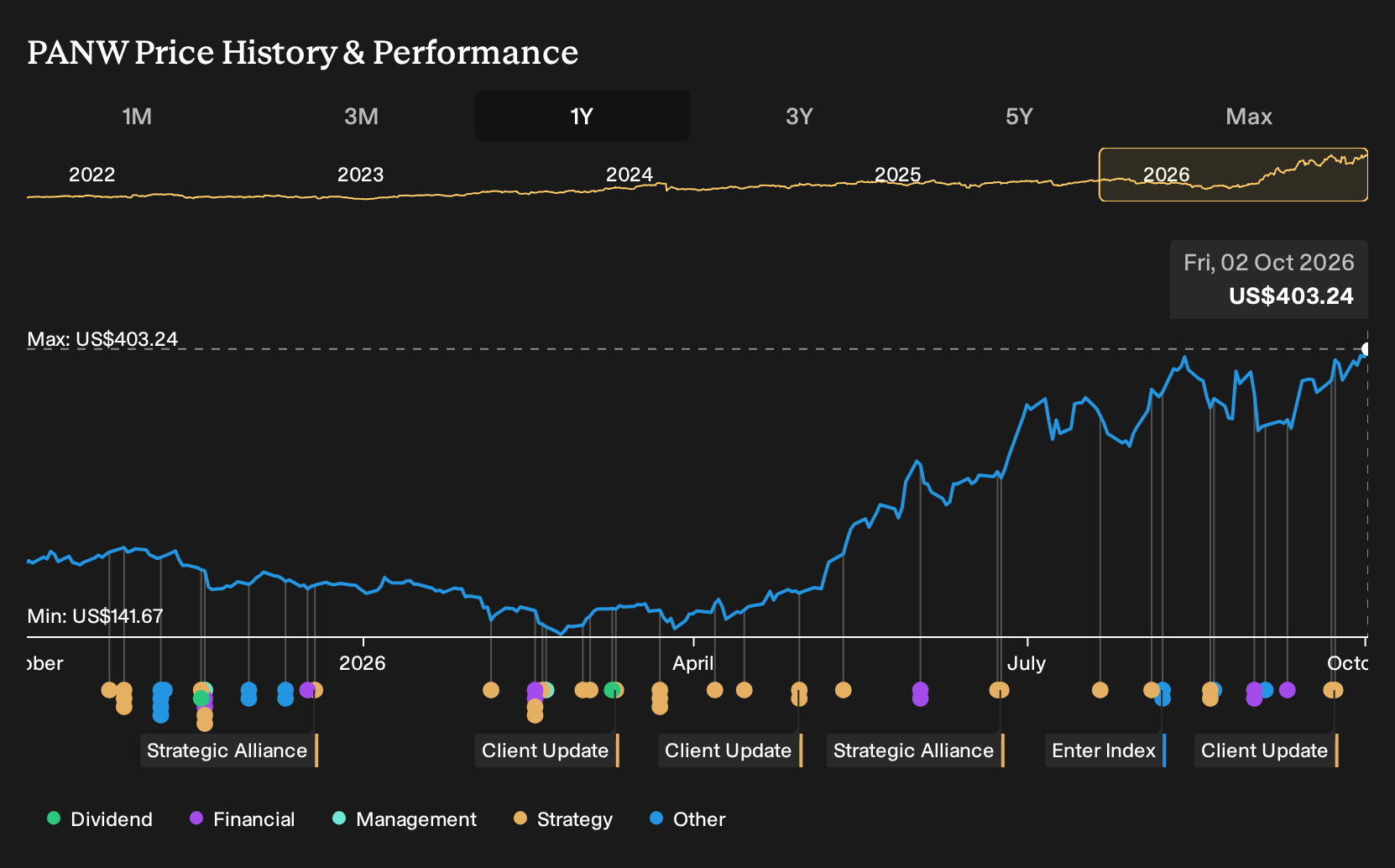Click the green dividend dot before April

pos(612,690)
